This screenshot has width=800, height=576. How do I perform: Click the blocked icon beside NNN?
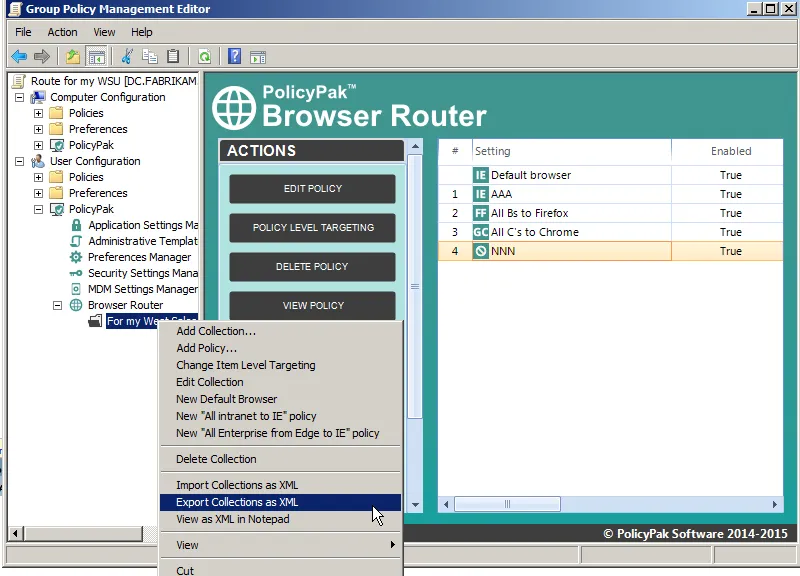pos(481,251)
